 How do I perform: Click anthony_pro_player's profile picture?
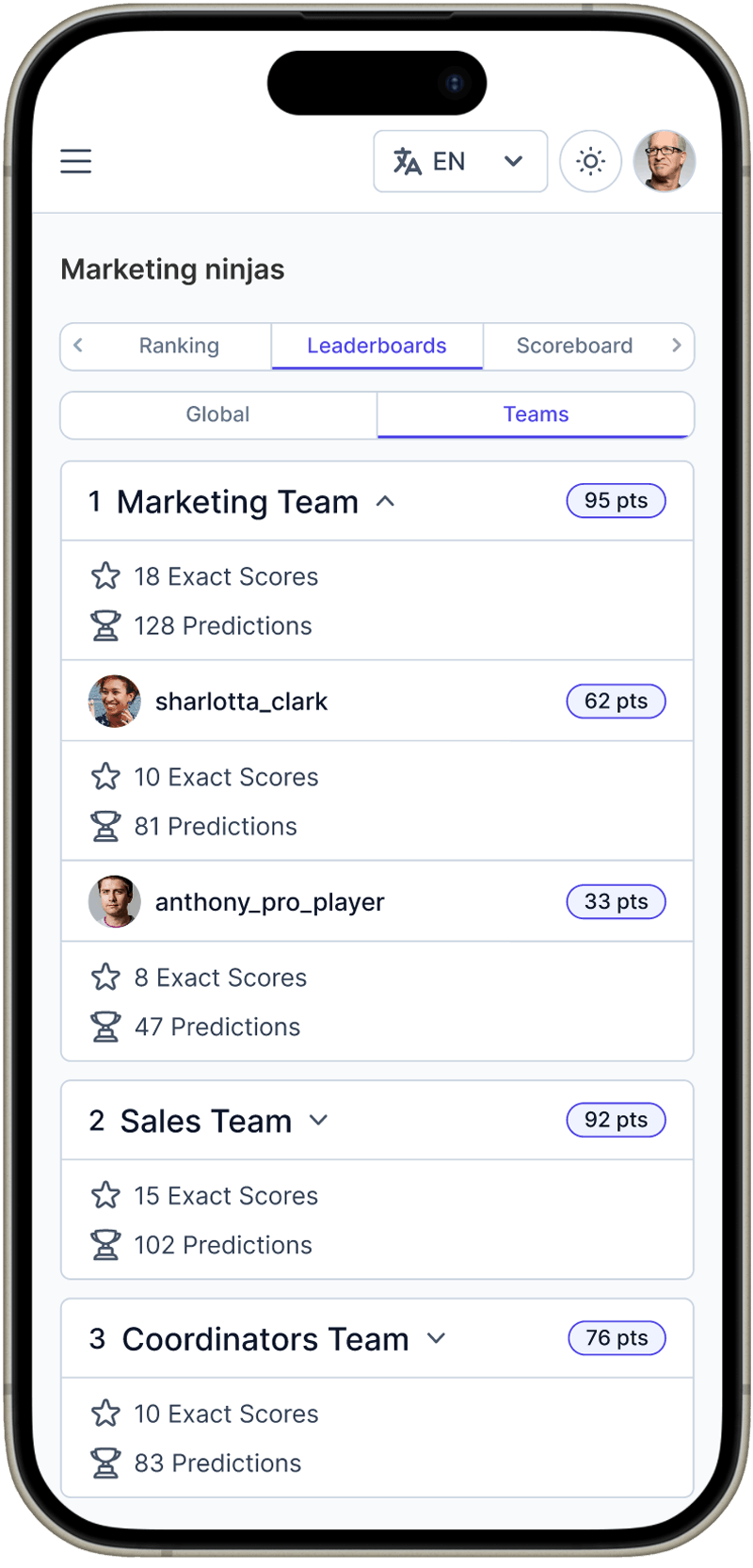click(x=114, y=901)
